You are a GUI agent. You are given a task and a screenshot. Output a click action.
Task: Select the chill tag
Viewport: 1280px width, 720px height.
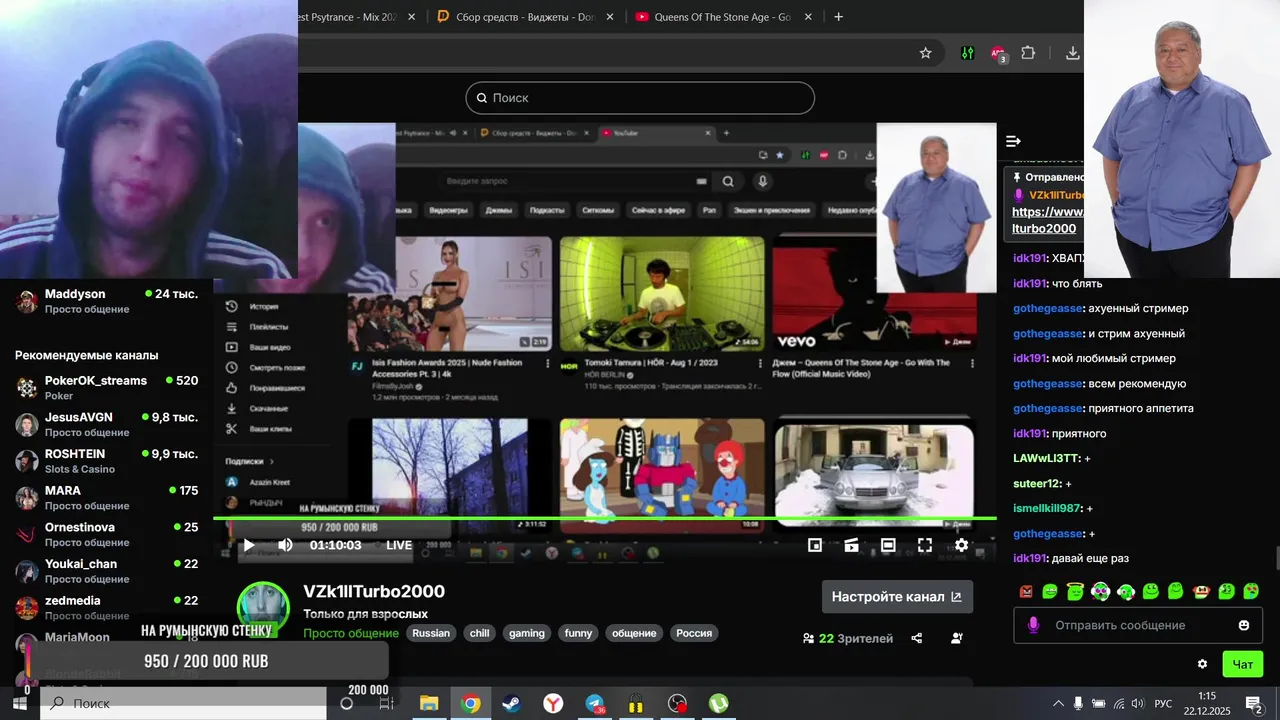click(x=480, y=633)
